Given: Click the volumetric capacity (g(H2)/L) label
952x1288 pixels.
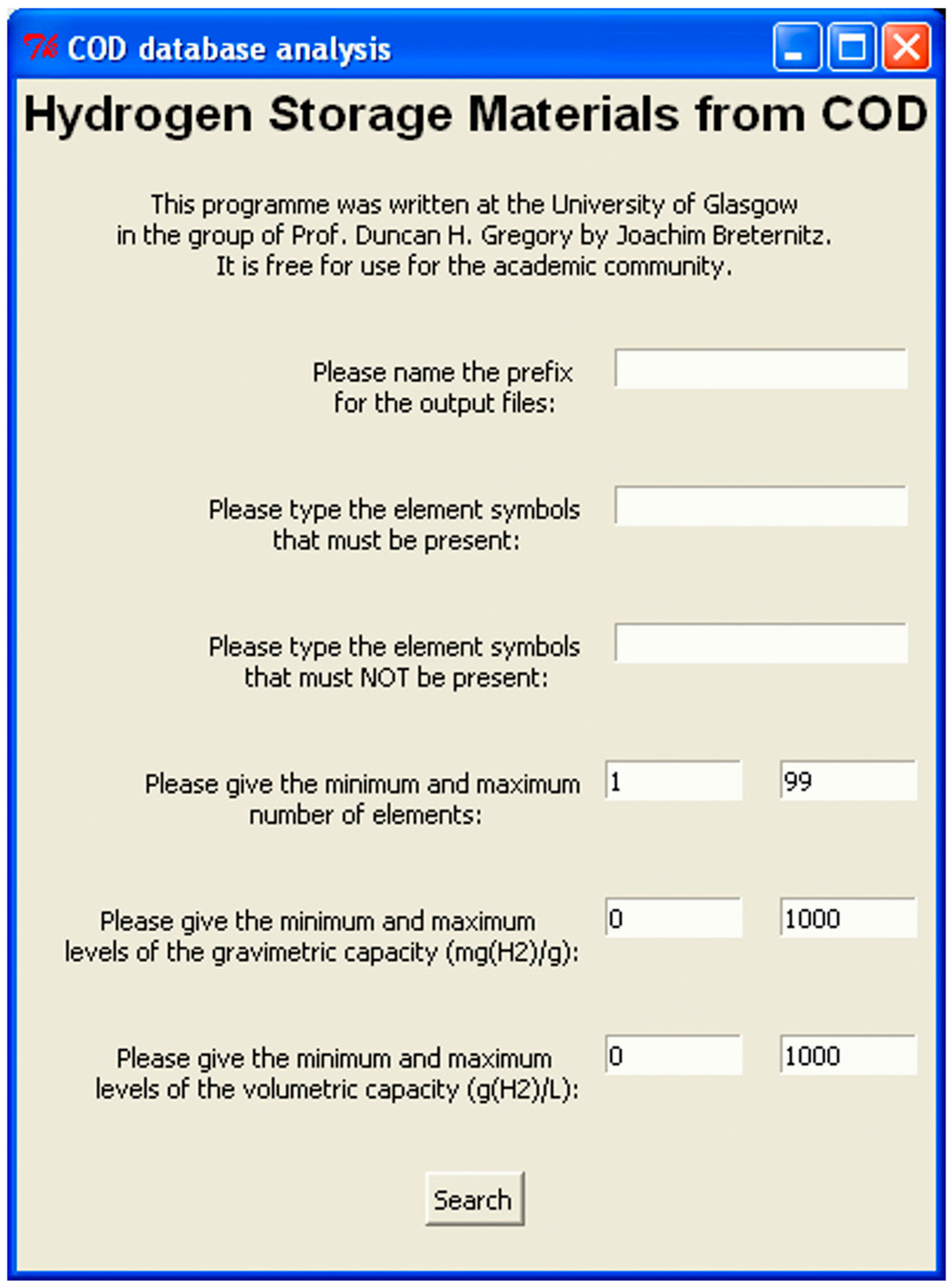Looking at the screenshot, I should pyautogui.click(x=336, y=1073).
